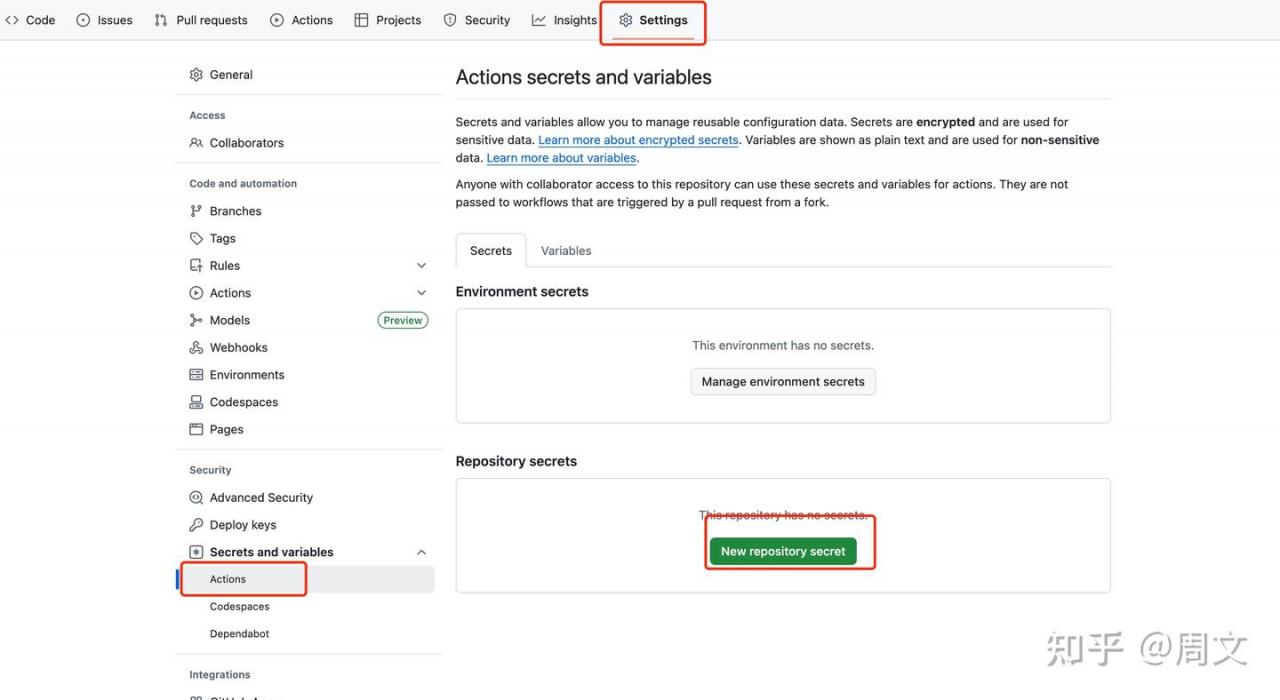Click the General gear icon in sidebar
This screenshot has width=1280, height=700.
(x=196, y=75)
